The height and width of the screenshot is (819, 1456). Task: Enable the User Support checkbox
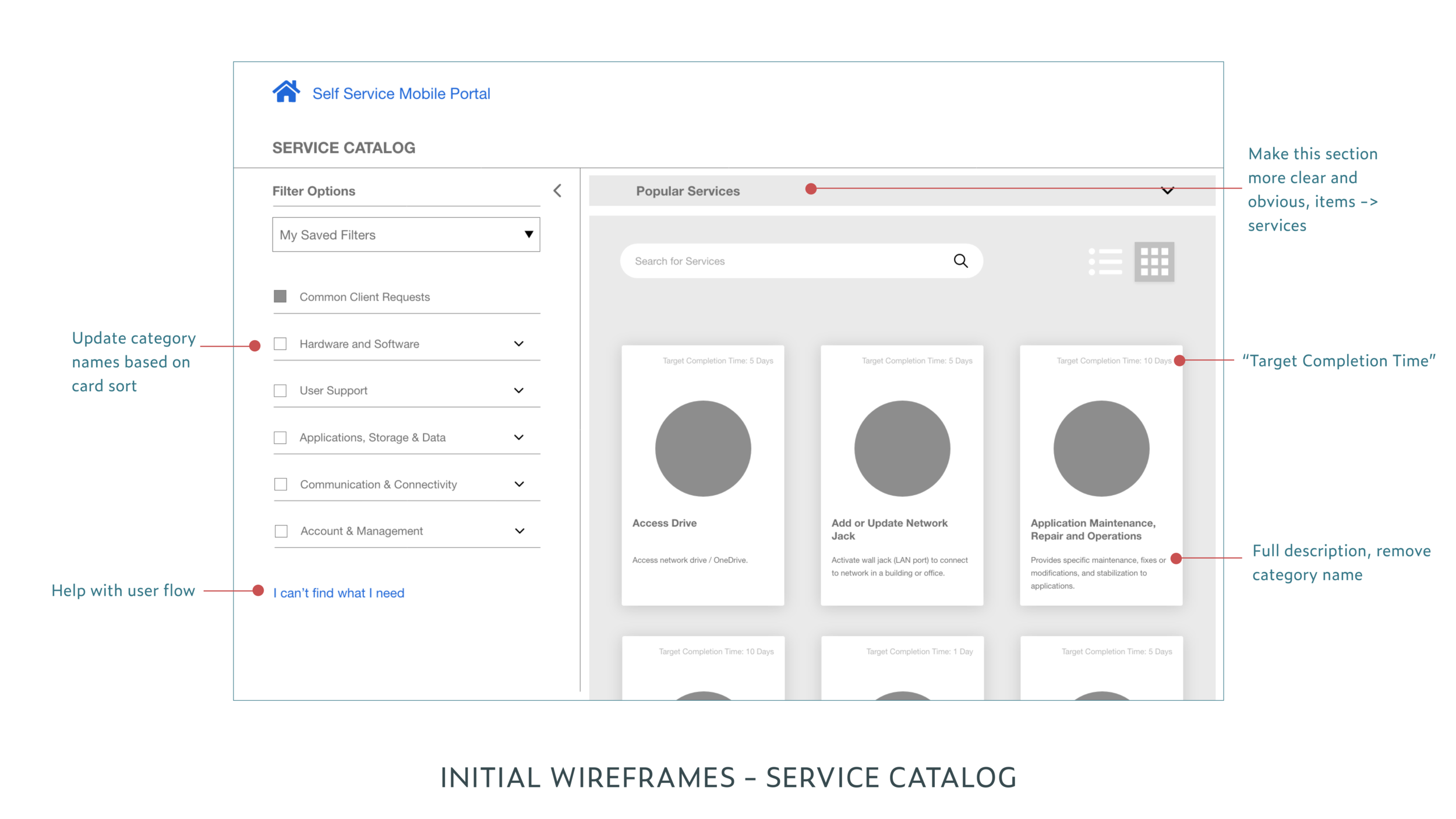(280, 390)
